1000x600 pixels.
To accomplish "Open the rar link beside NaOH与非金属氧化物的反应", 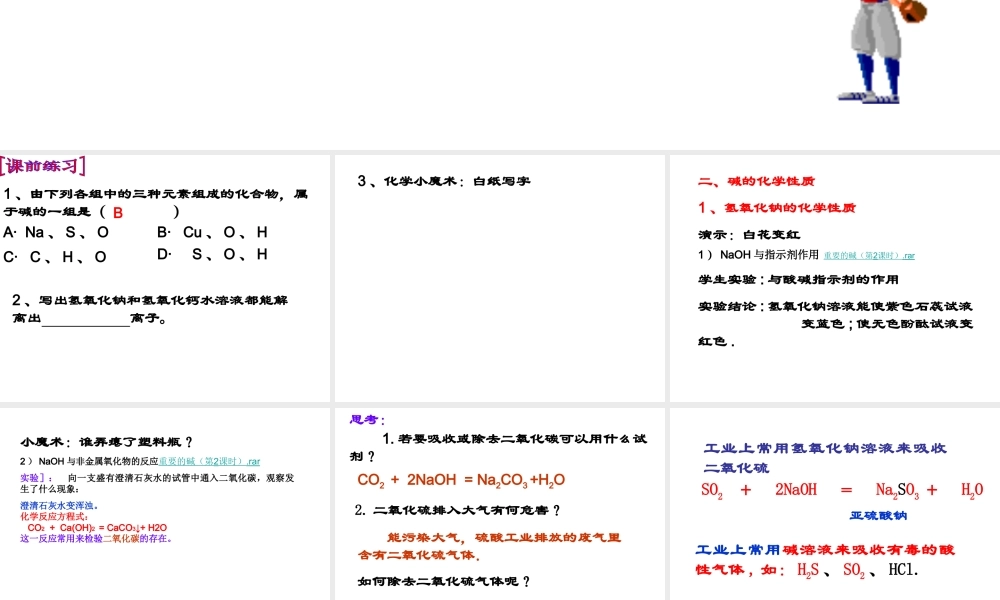I will (209, 461).
